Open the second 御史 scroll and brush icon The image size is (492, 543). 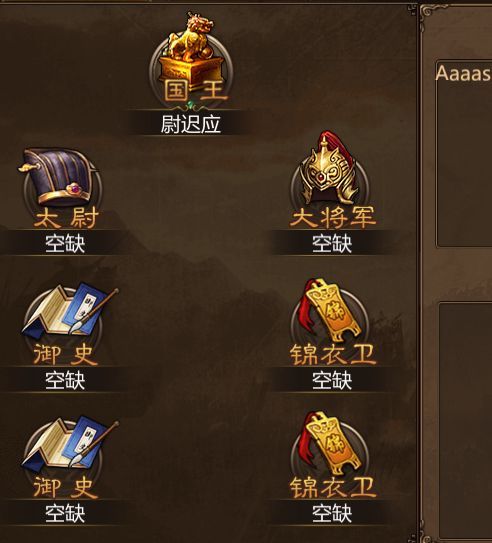(x=69, y=445)
